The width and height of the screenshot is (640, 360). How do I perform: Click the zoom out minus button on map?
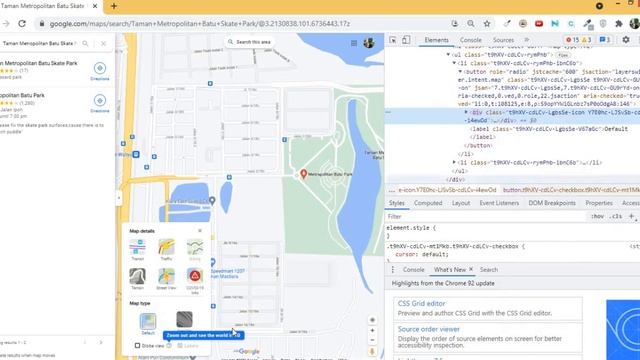[372, 340]
